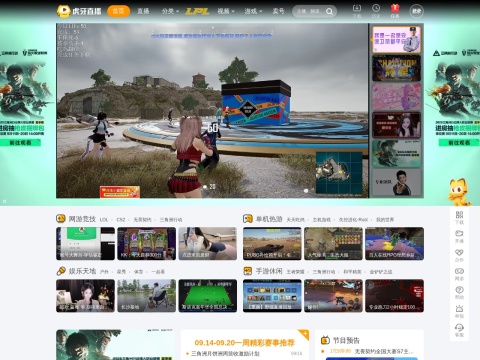
Task: Open the 无畏契约全国大赛 schedule entry
Action: [x=384, y=351]
